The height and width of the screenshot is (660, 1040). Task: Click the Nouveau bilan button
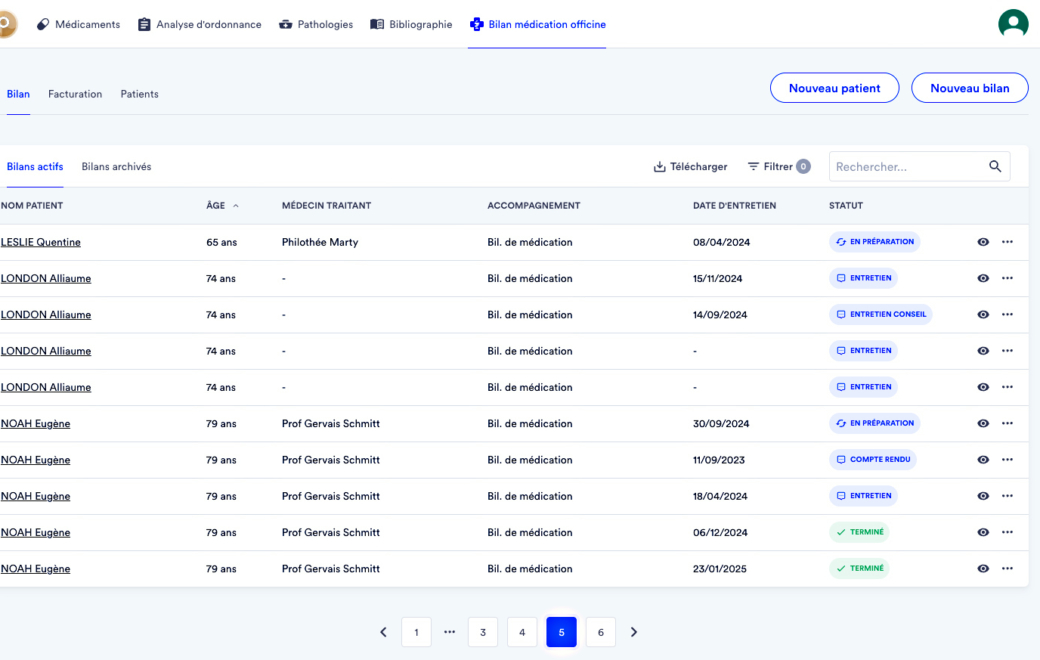tap(969, 88)
